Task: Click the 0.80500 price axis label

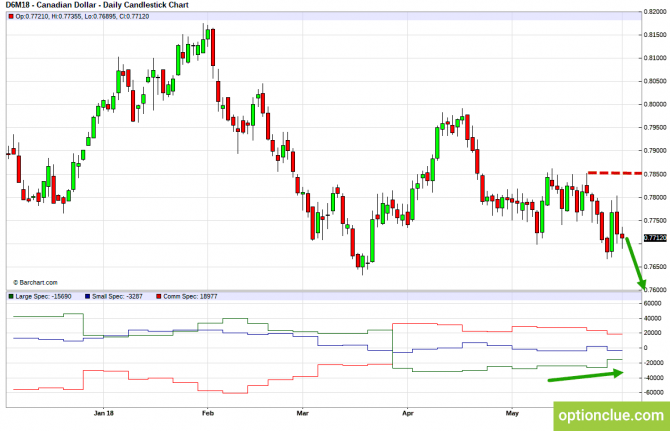Action: (655, 81)
